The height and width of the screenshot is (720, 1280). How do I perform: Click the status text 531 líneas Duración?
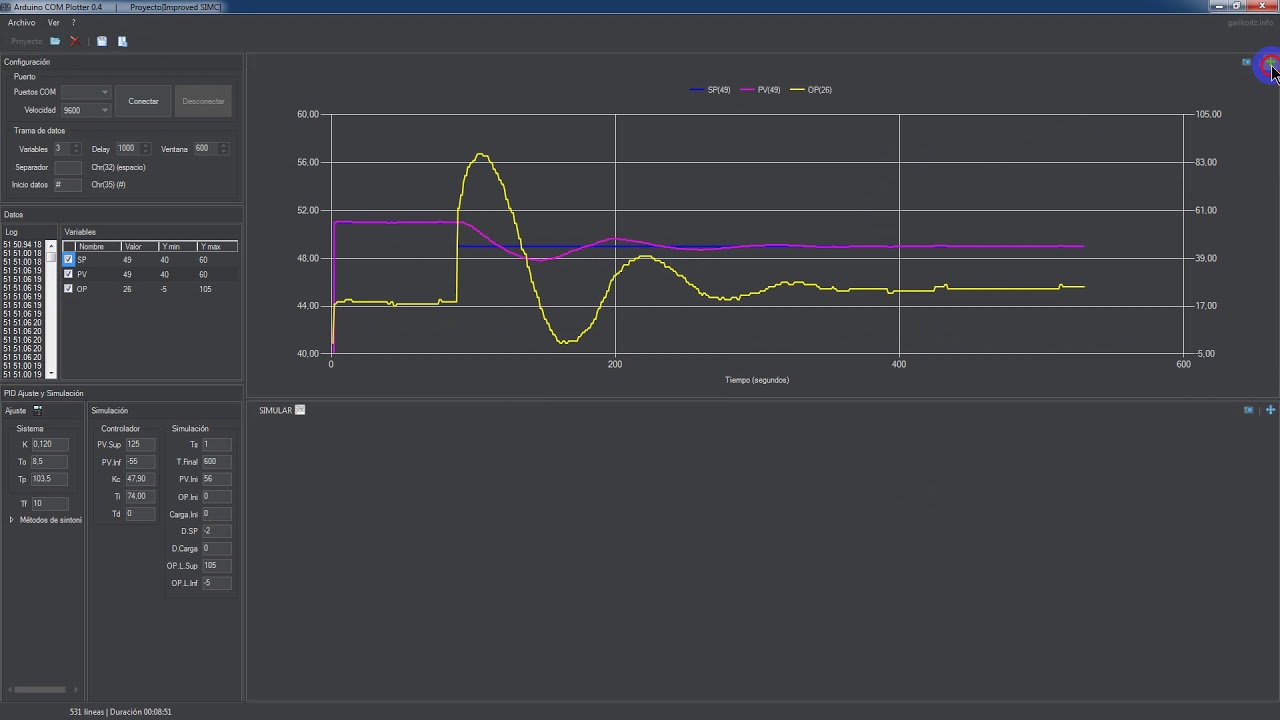click(x=120, y=712)
